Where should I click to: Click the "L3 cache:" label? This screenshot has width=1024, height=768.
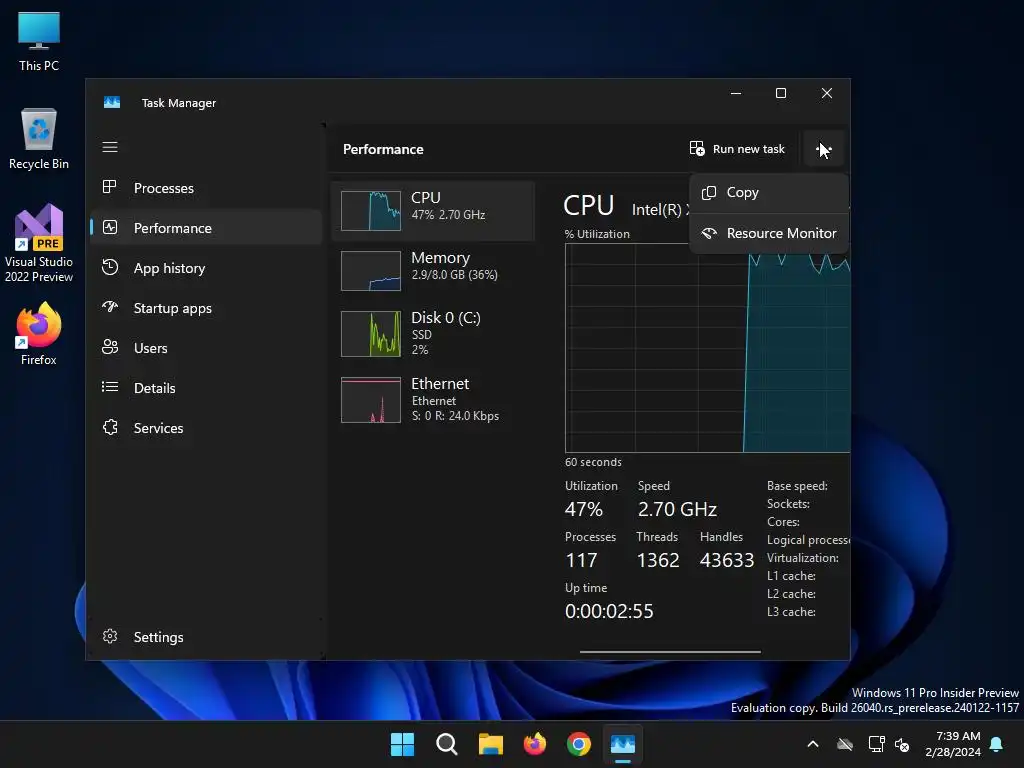point(791,612)
